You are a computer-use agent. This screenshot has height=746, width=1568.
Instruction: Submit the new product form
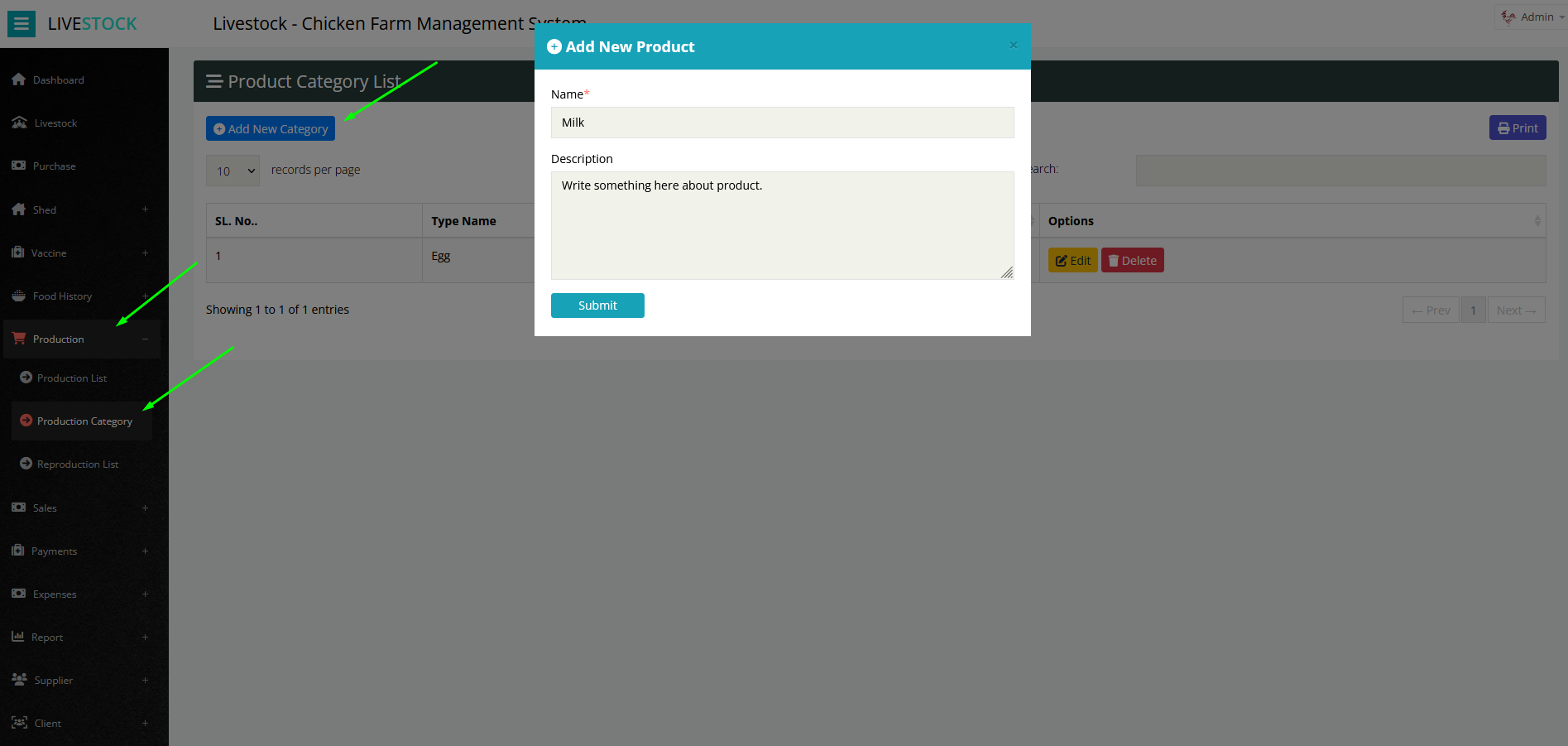(x=597, y=306)
